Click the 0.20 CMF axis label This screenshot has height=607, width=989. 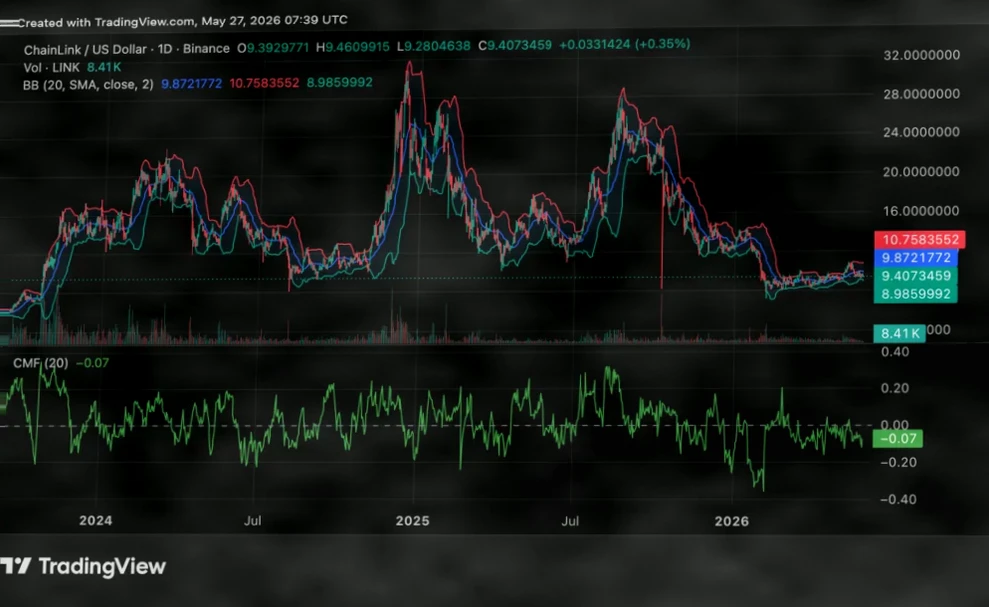[895, 388]
